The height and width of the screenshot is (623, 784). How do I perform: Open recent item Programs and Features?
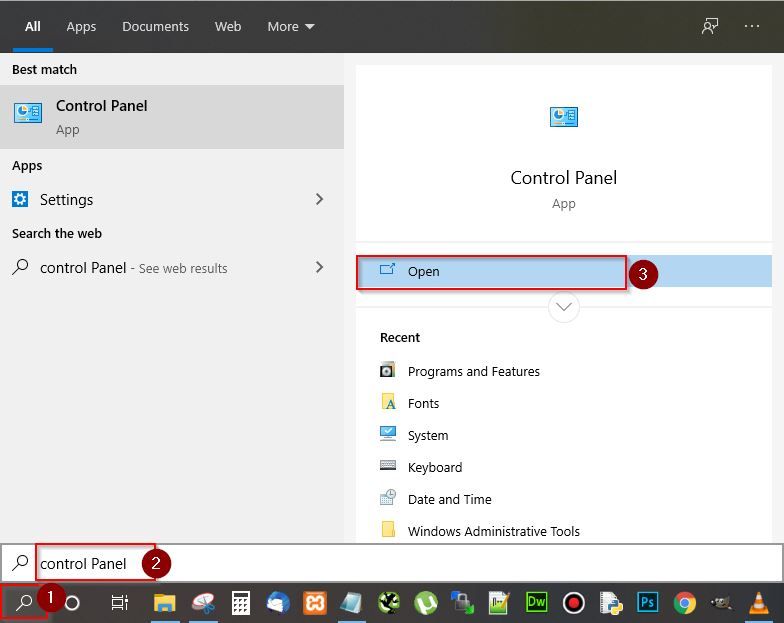coord(474,372)
